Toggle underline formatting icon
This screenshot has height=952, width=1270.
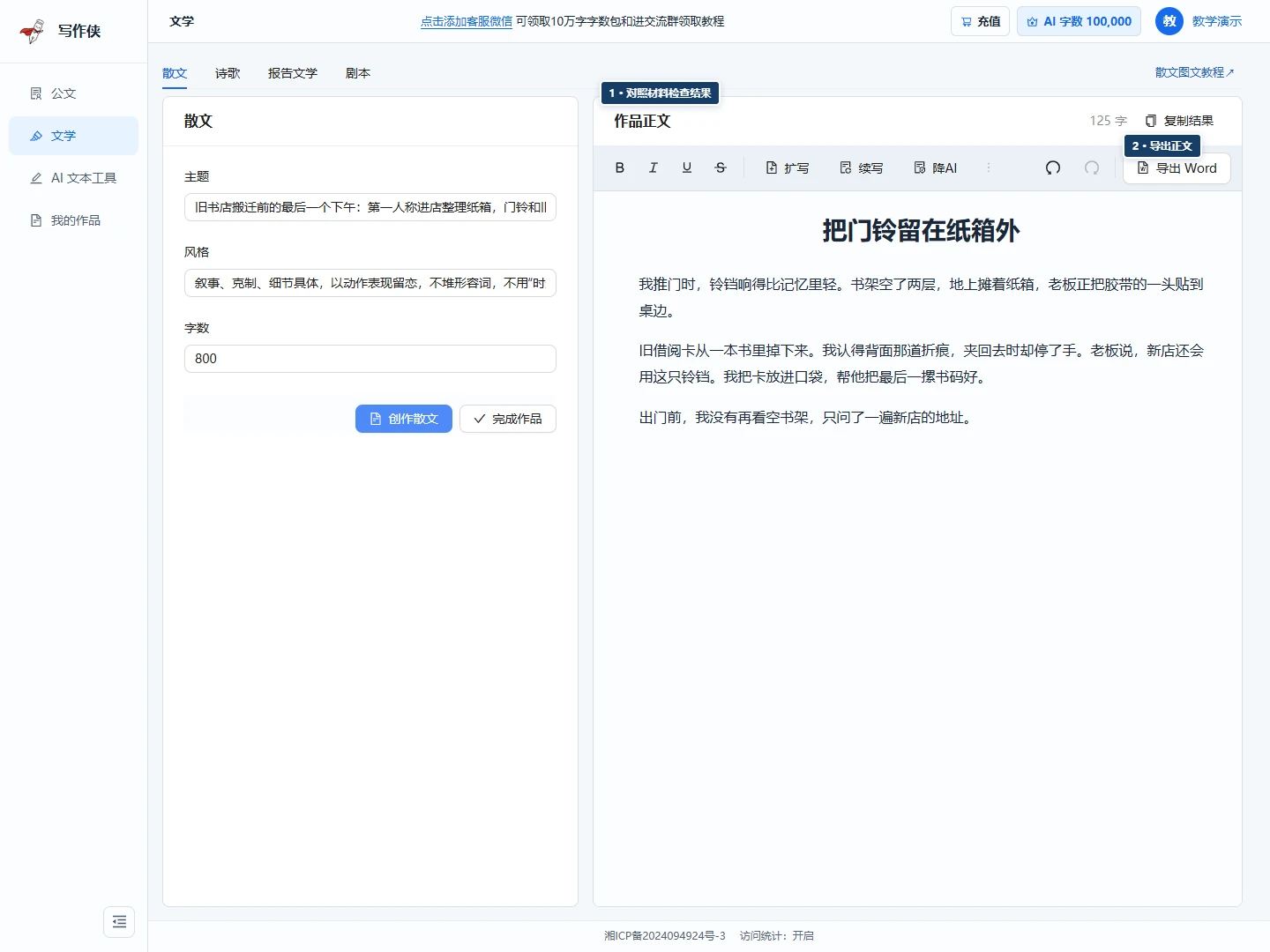pos(687,167)
